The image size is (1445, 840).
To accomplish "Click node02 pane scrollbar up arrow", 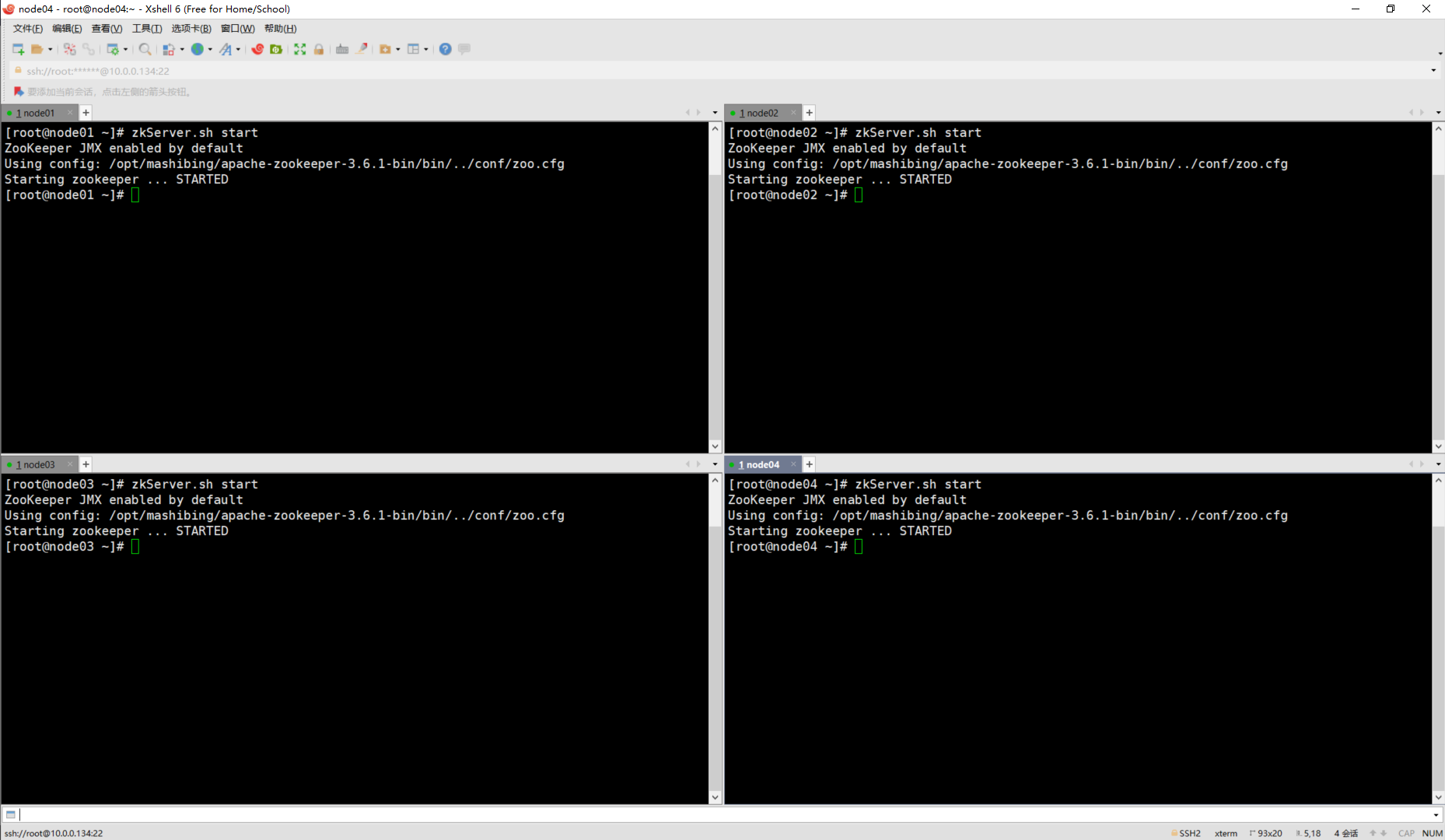I will (1438, 129).
